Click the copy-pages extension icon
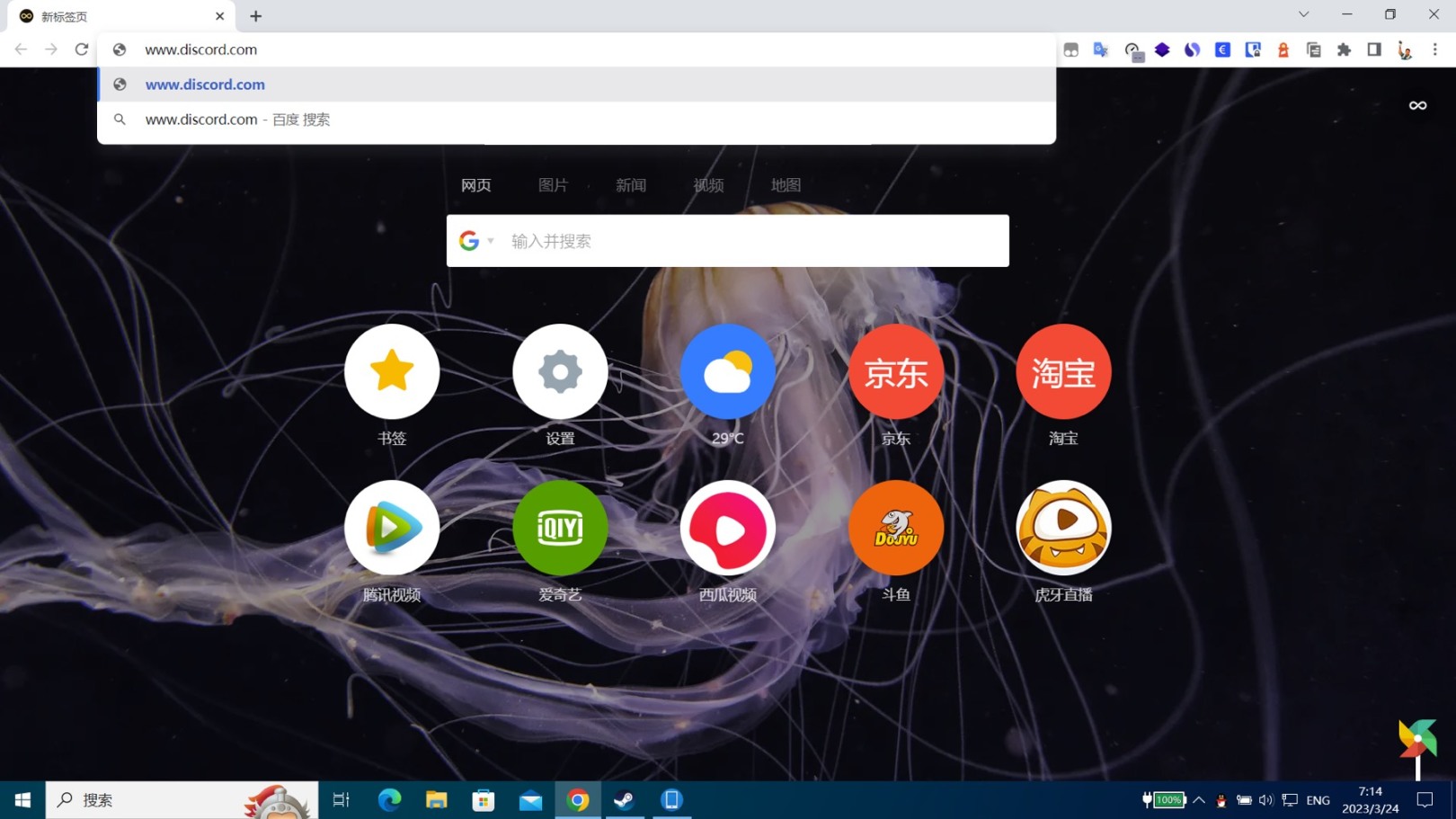This screenshot has height=819, width=1456. (x=1314, y=50)
